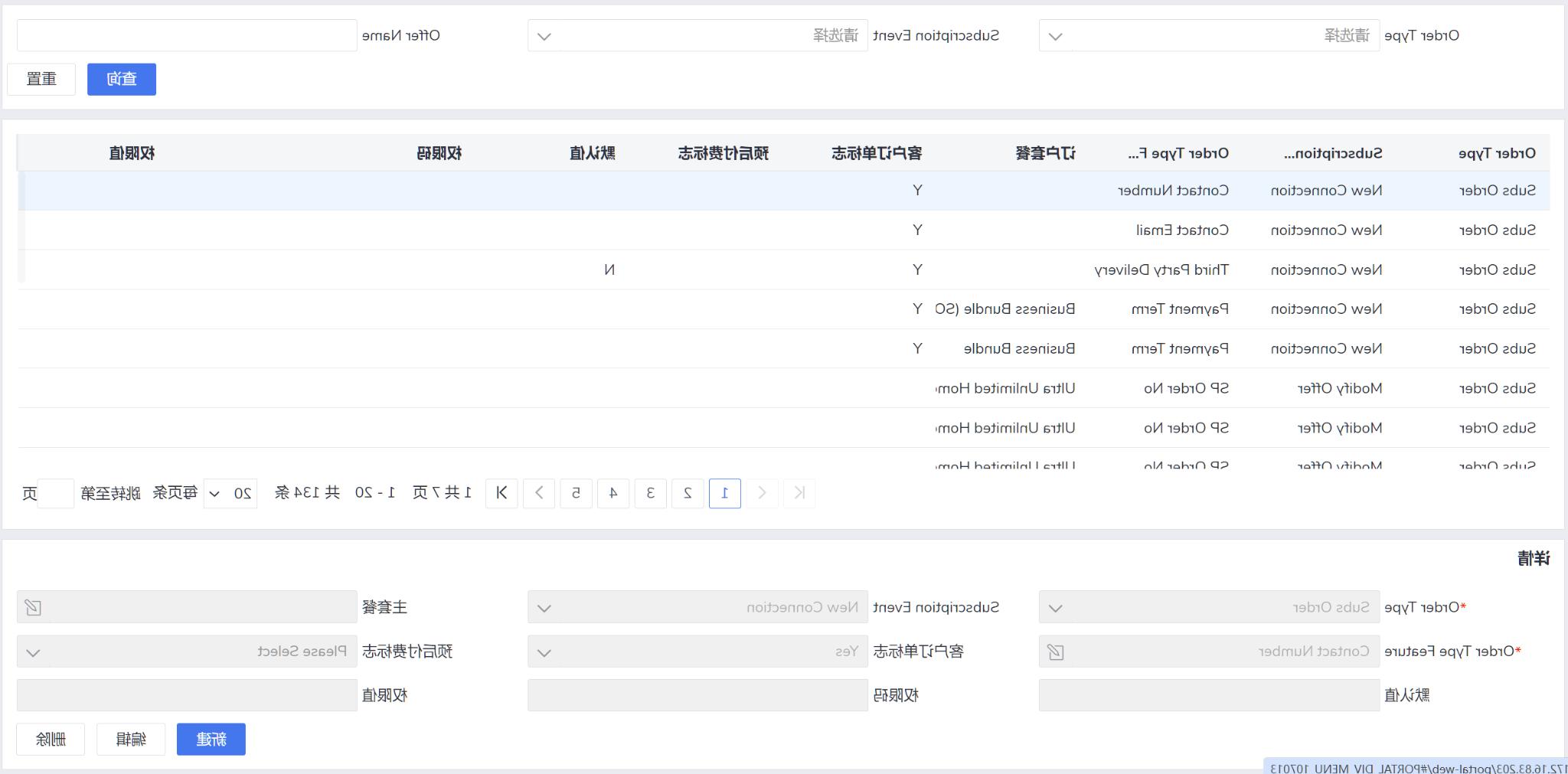Screen dimensions: 1568x774
Task: Expand the details Subscription Event dropdown (New Connection)
Action: pos(697,607)
